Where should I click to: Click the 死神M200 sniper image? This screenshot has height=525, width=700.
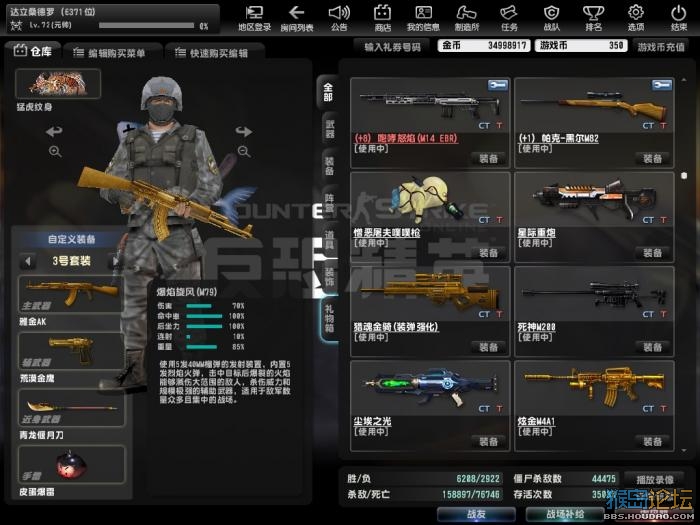594,293
